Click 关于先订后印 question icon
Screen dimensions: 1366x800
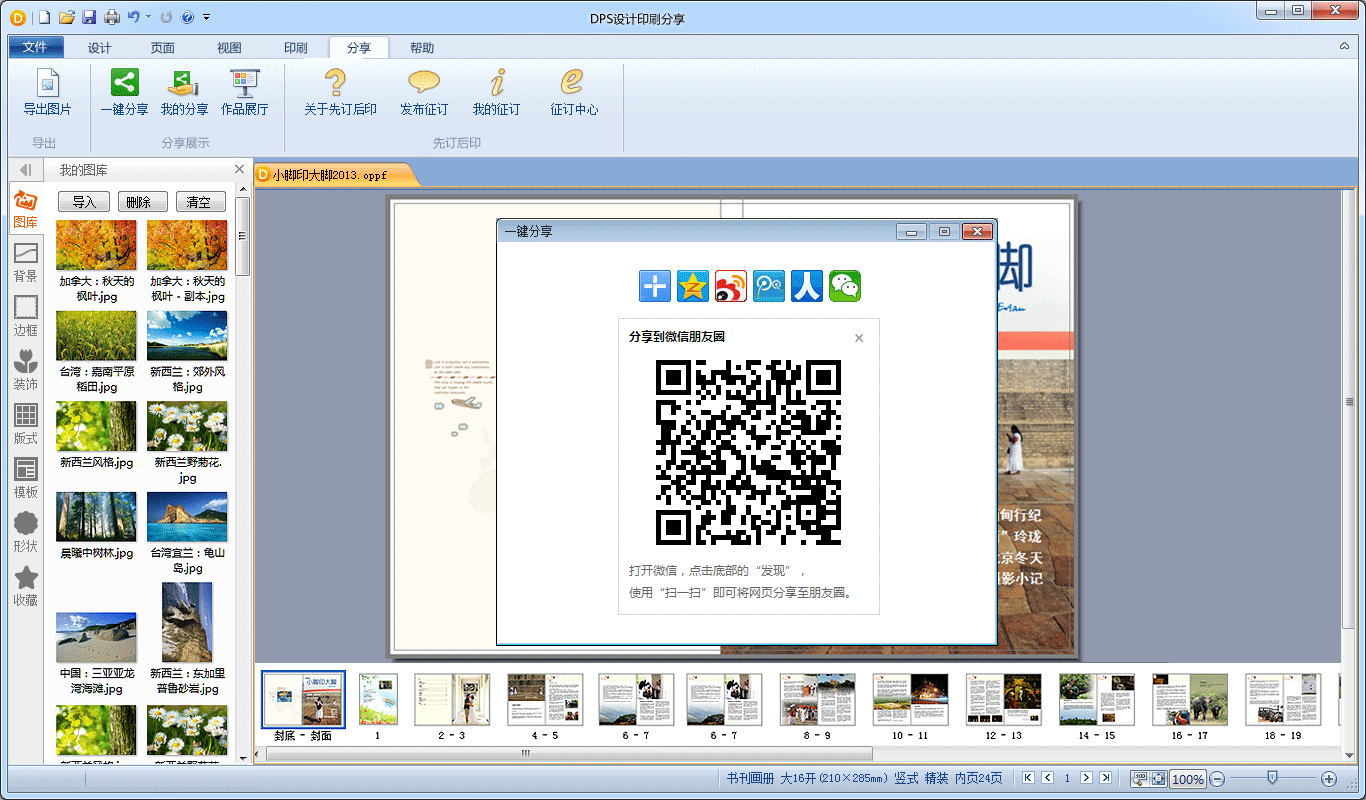pyautogui.click(x=340, y=92)
